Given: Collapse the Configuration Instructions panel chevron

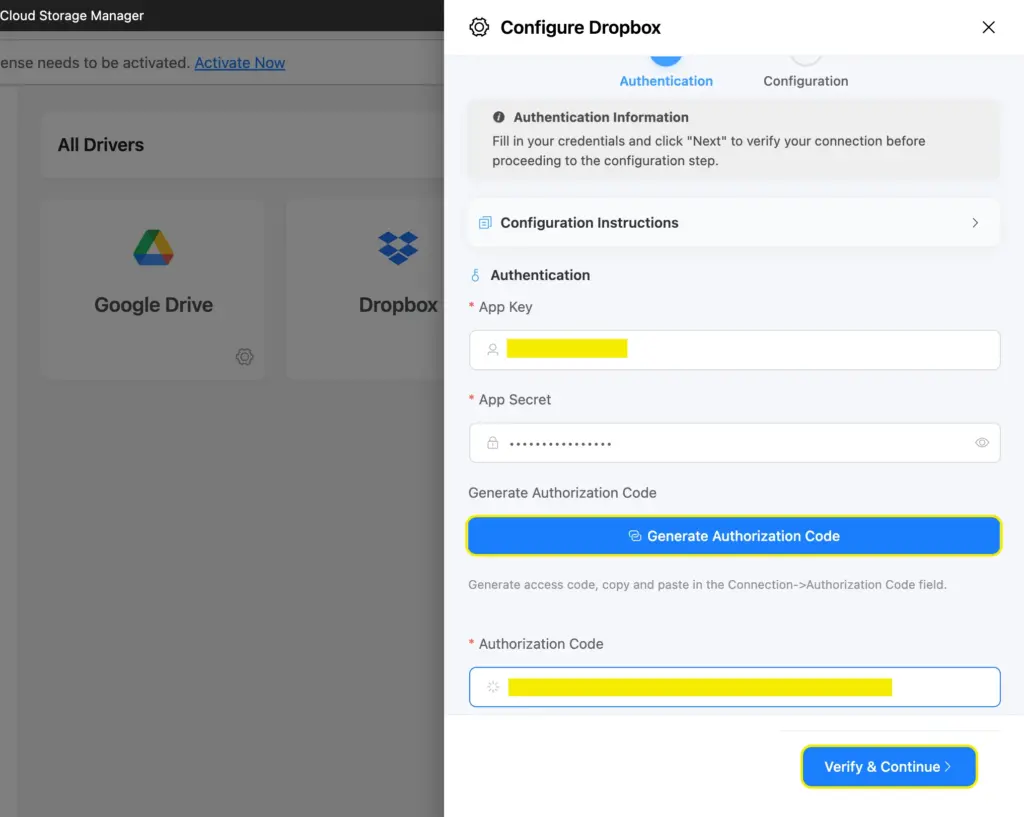Looking at the screenshot, I should coord(975,222).
